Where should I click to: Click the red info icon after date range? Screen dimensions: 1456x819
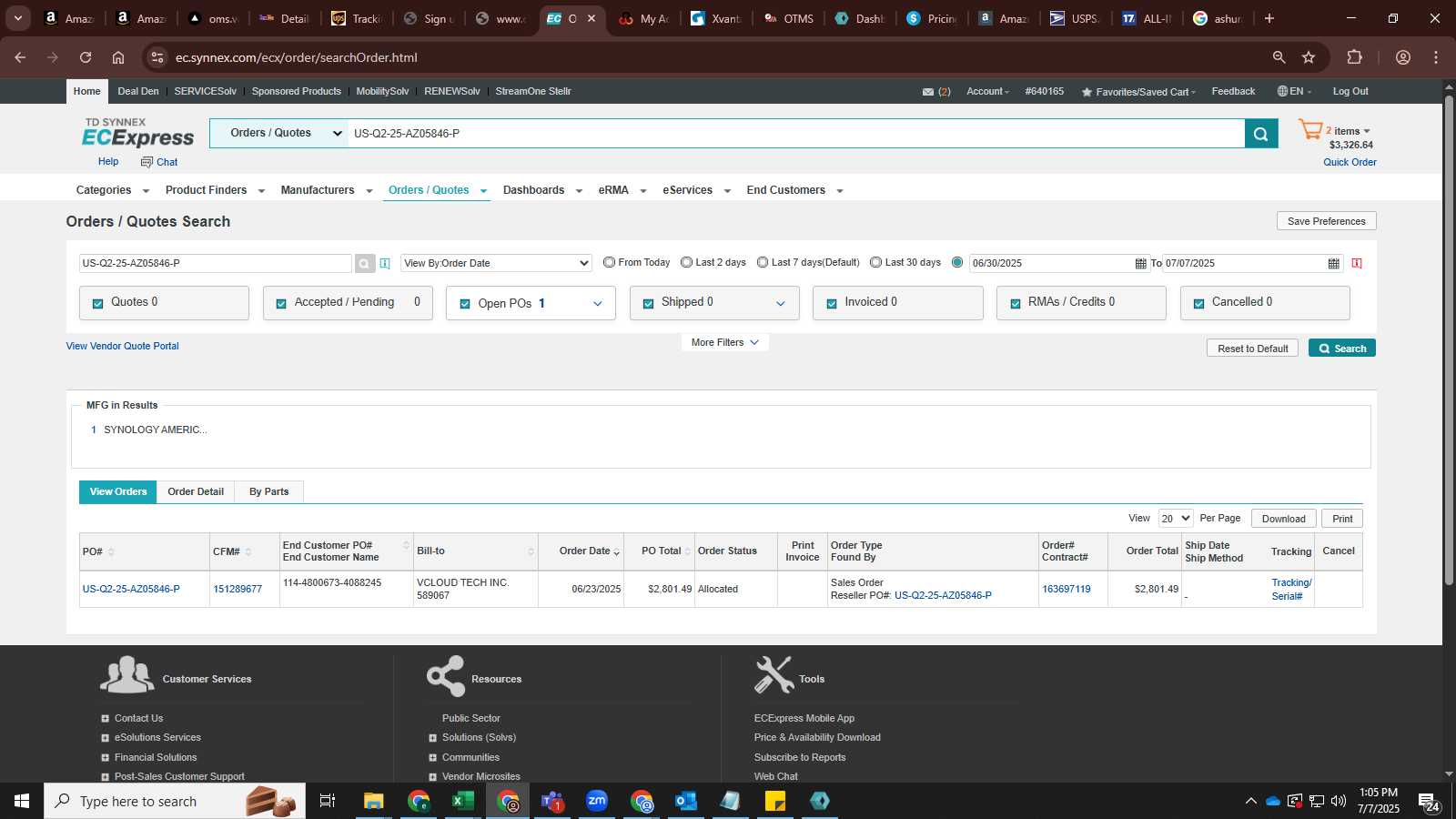(1357, 263)
